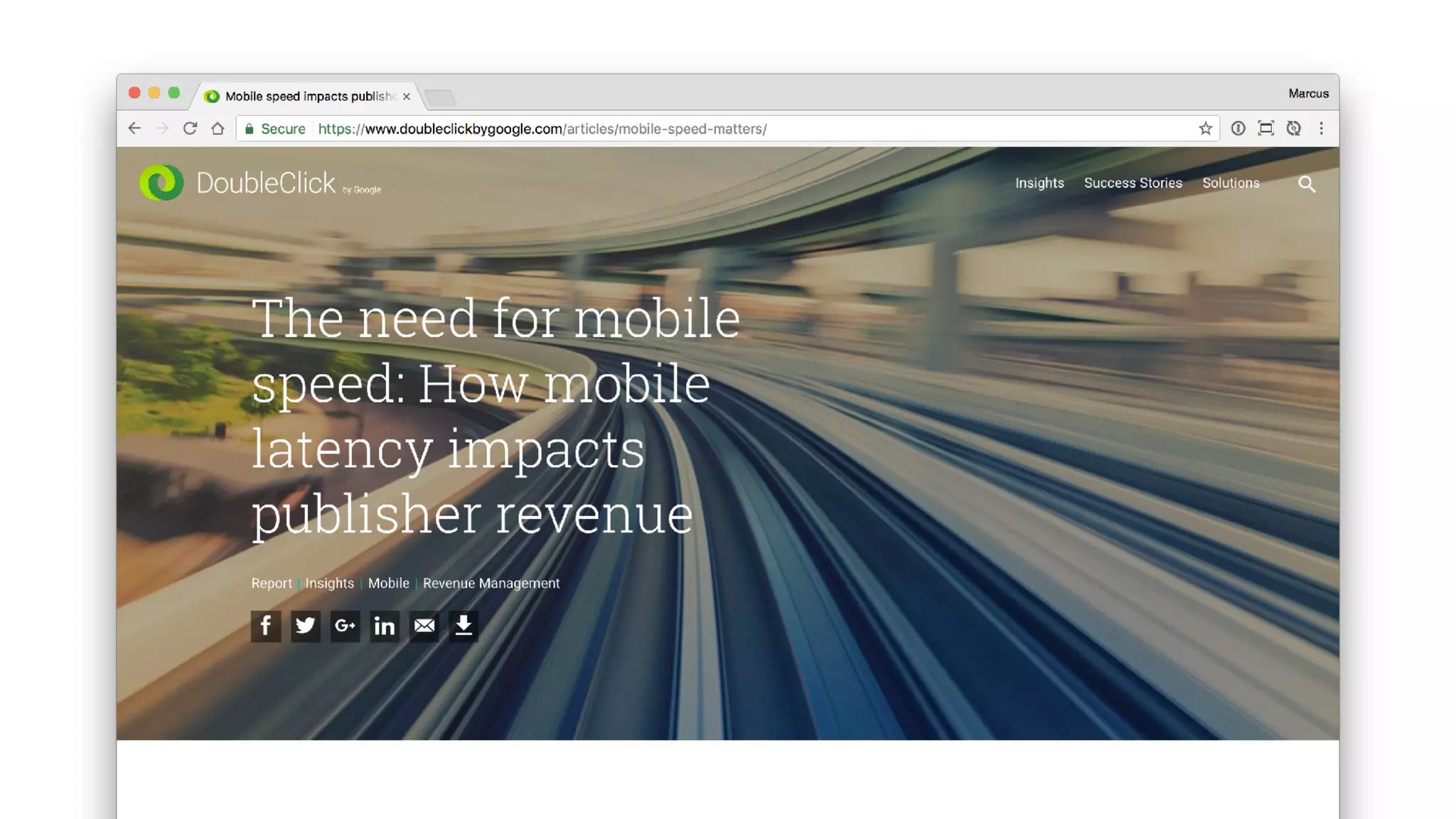Viewport: 1456px width, 819px height.
Task: Share article on Facebook
Action: [x=265, y=626]
